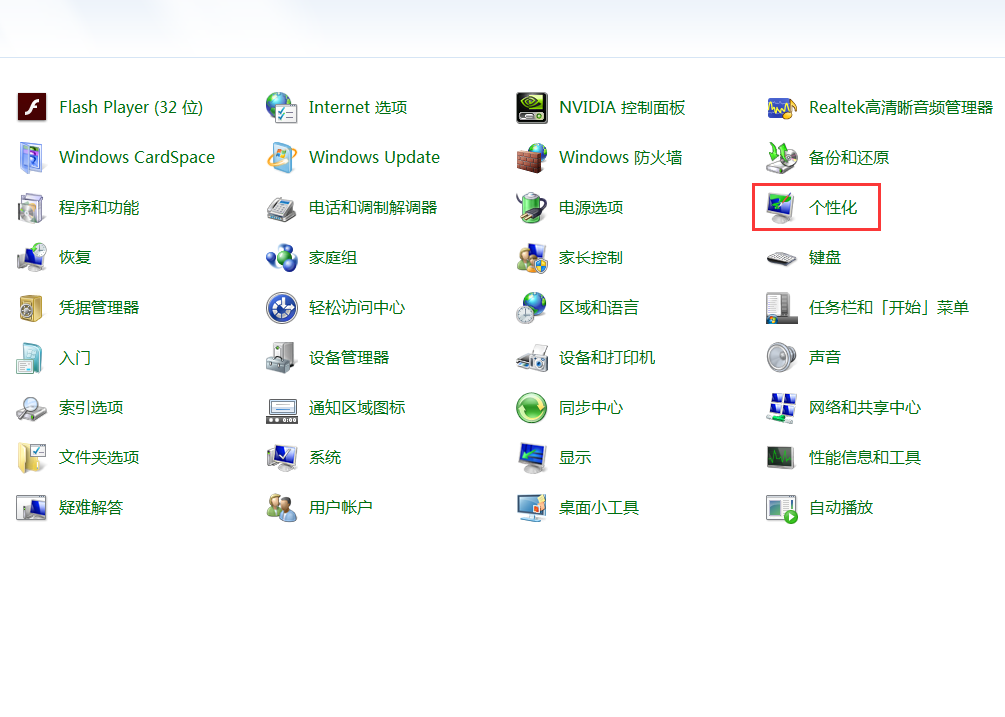1005x717 pixels.
Task: Click the 自动播放 link
Action: pyautogui.click(x=841, y=507)
